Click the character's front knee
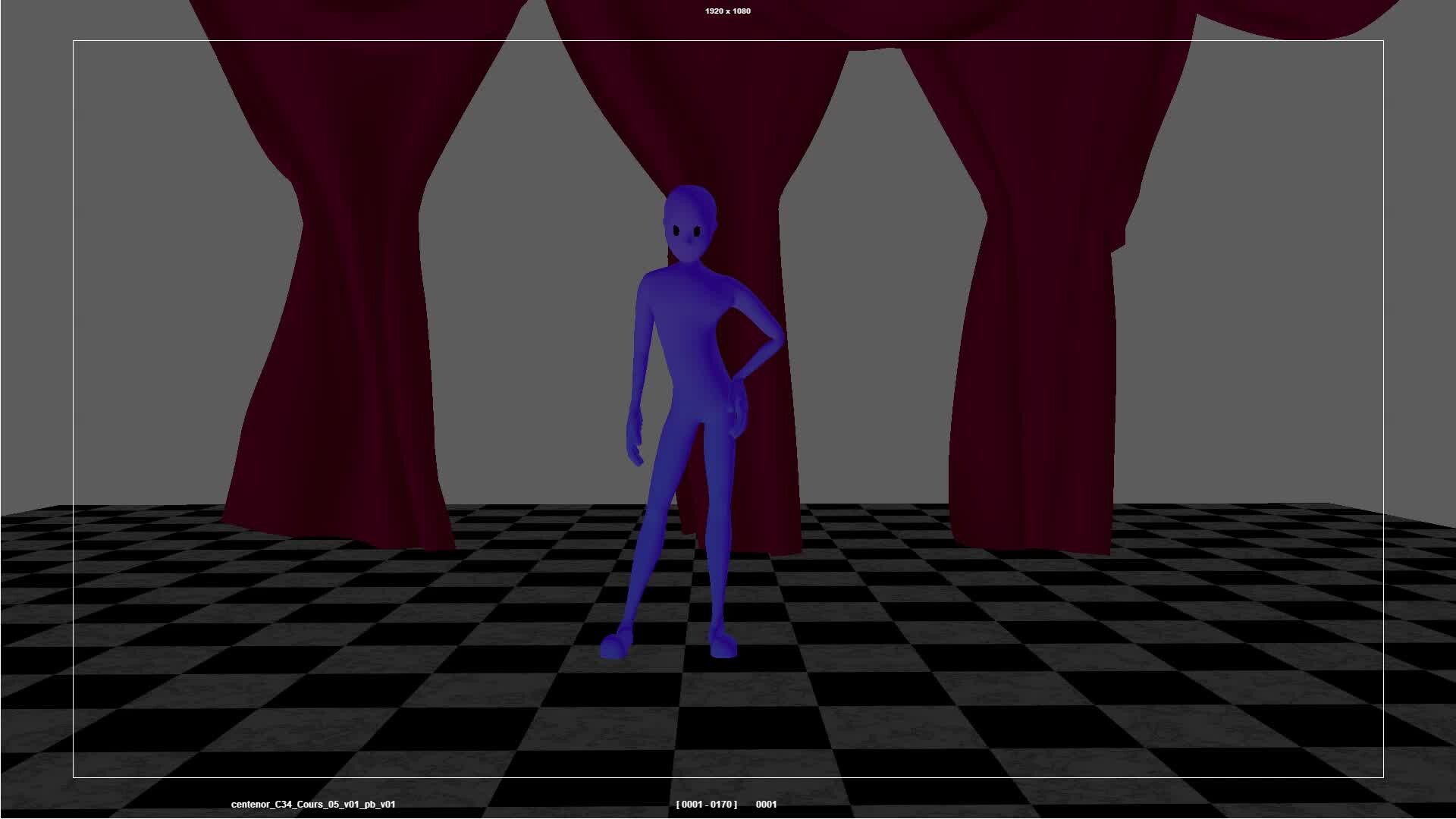 coord(658,516)
